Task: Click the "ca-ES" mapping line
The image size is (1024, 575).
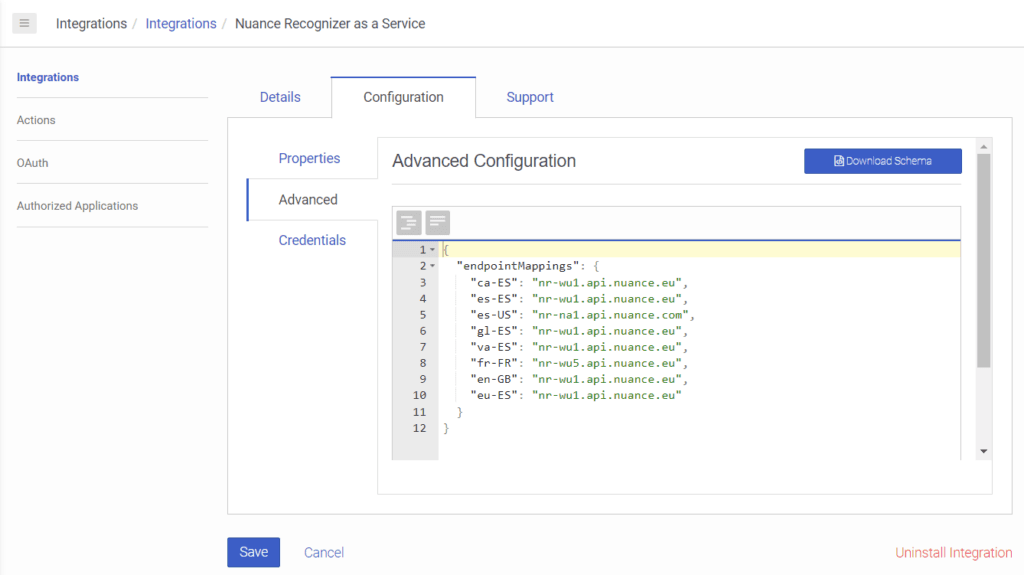Action: tap(579, 282)
